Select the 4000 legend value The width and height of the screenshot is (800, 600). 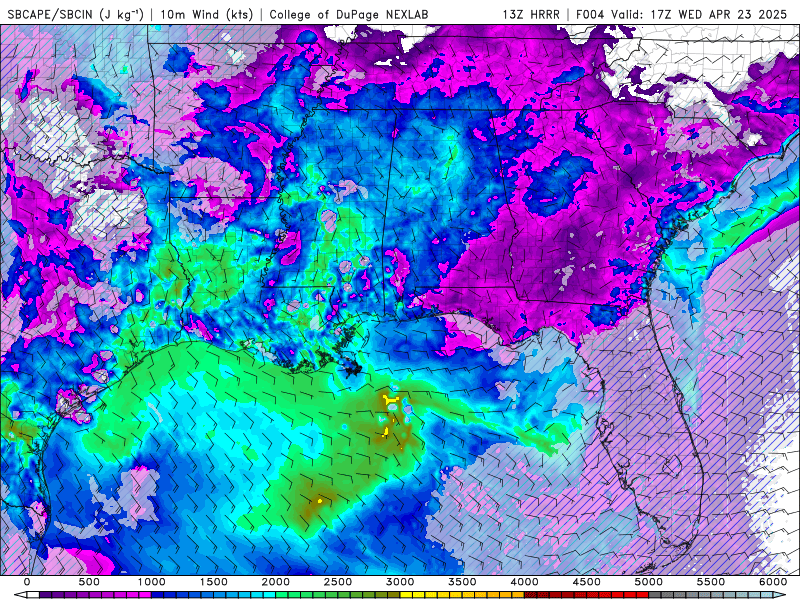point(524,582)
